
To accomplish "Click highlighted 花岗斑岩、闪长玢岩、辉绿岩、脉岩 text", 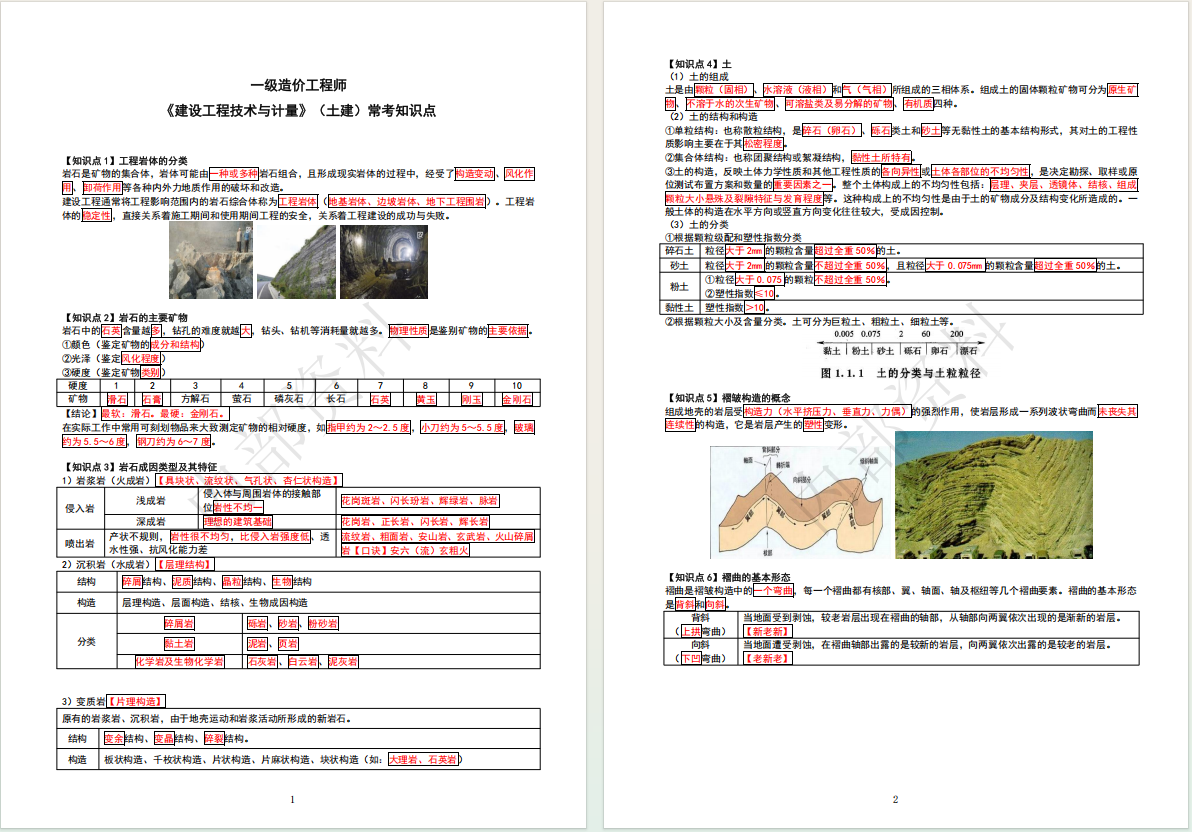I will click(420, 500).
